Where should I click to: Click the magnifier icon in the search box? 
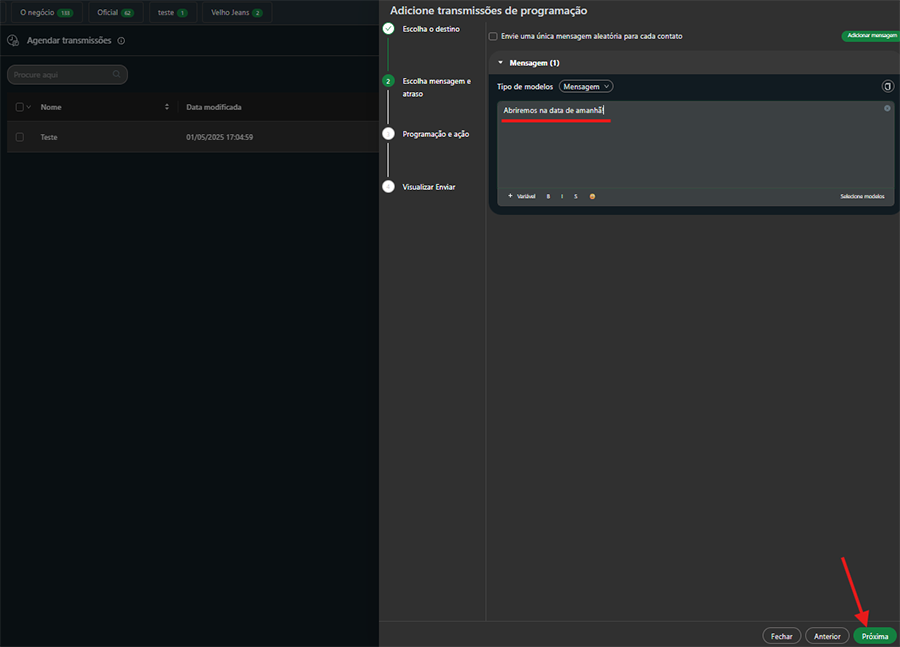click(x=117, y=74)
